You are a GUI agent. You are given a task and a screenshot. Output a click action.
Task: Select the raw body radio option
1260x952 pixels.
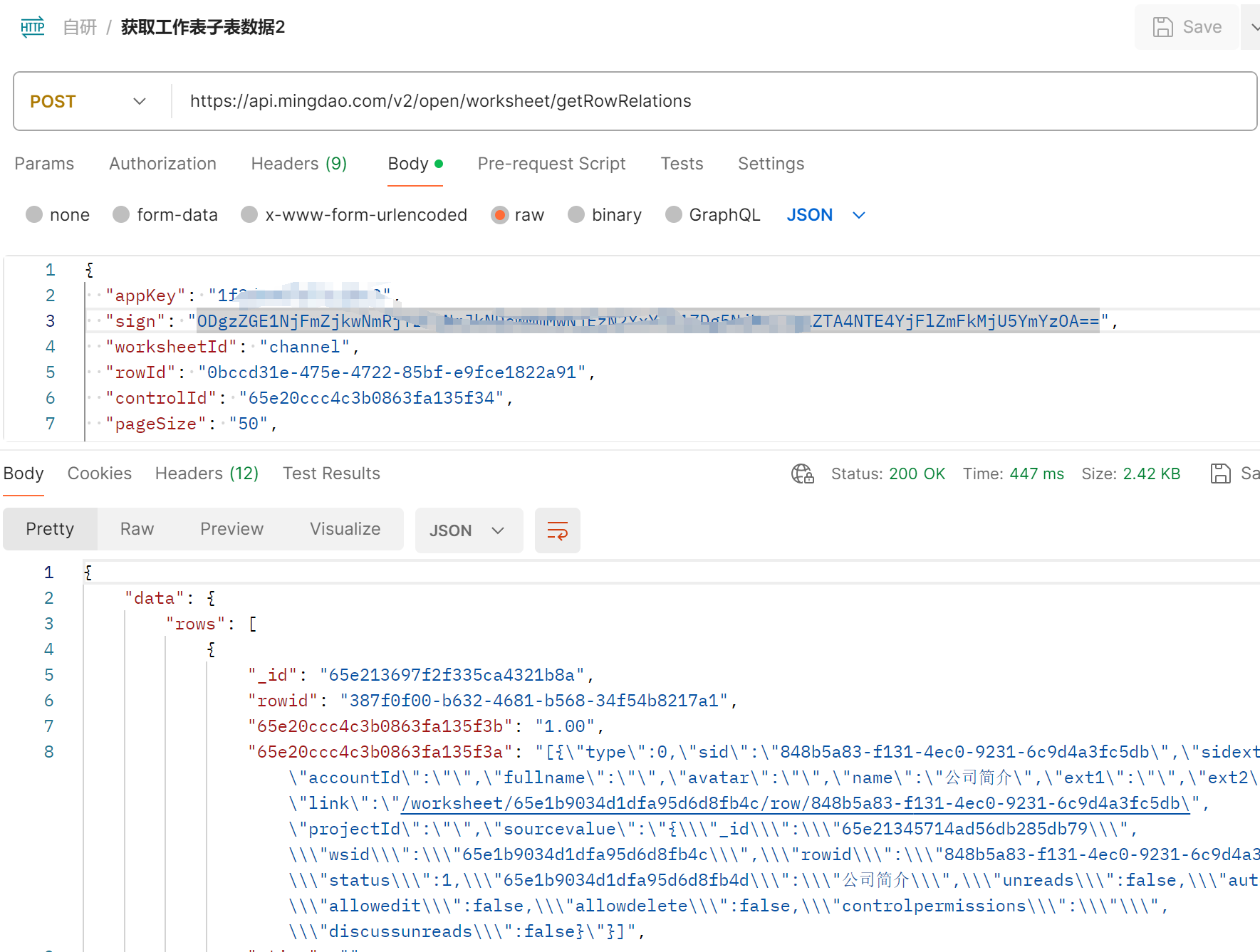coord(500,215)
